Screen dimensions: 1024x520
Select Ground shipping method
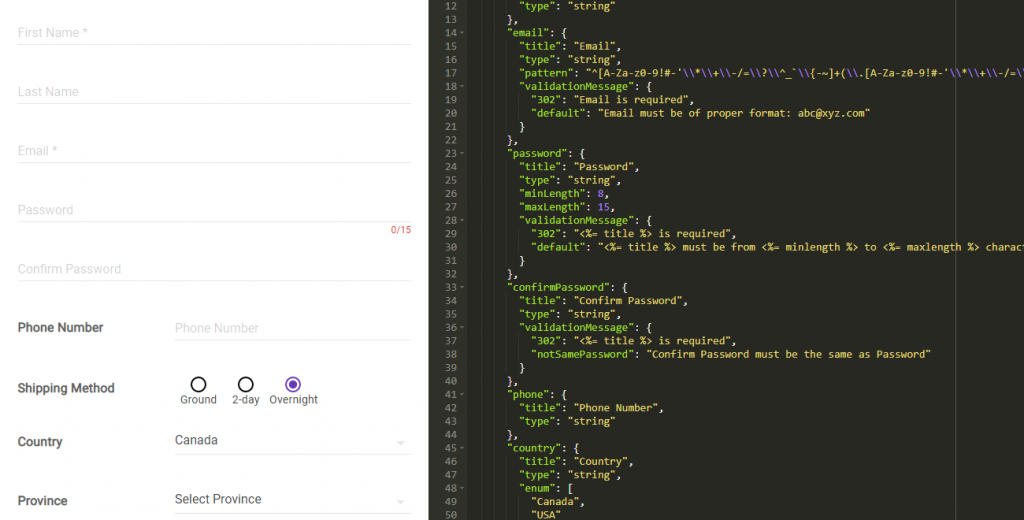point(199,384)
